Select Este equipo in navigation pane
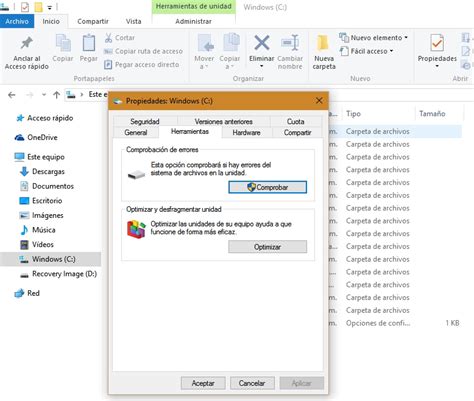Image resolution: width=474 pixels, height=401 pixels. [x=40, y=157]
